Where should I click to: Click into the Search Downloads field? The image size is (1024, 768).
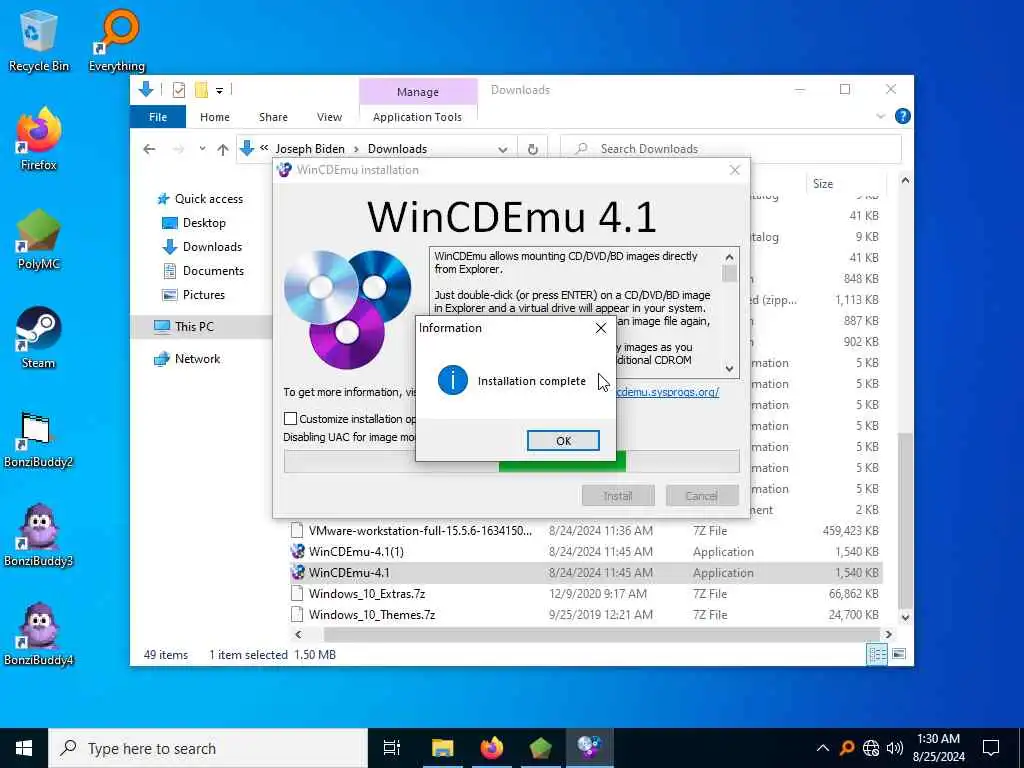[731, 149]
